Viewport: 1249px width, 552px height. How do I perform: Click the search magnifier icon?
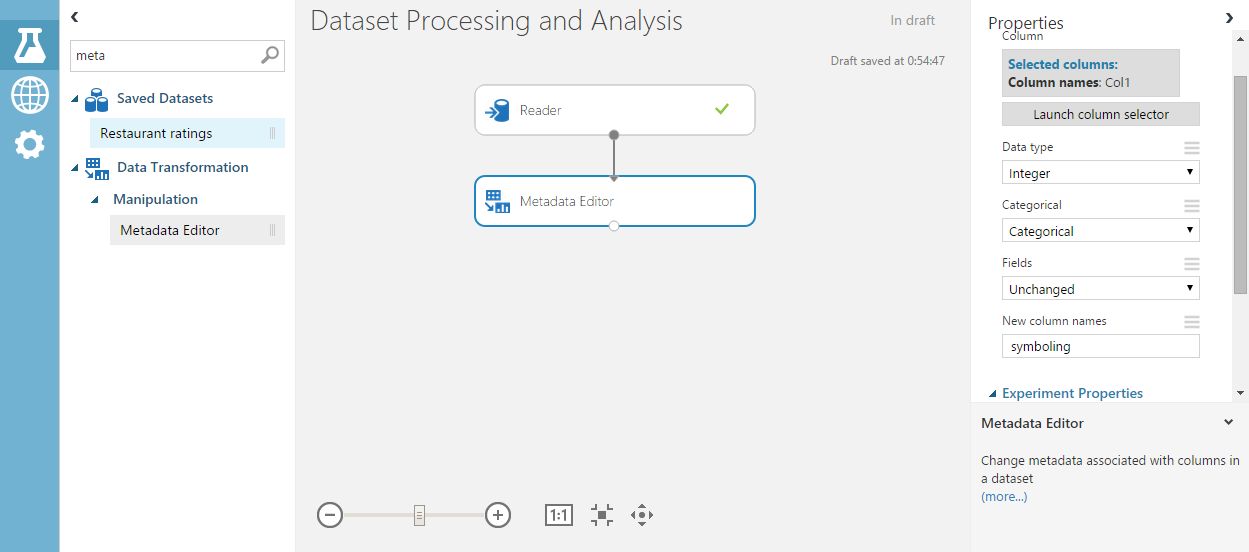click(270, 56)
